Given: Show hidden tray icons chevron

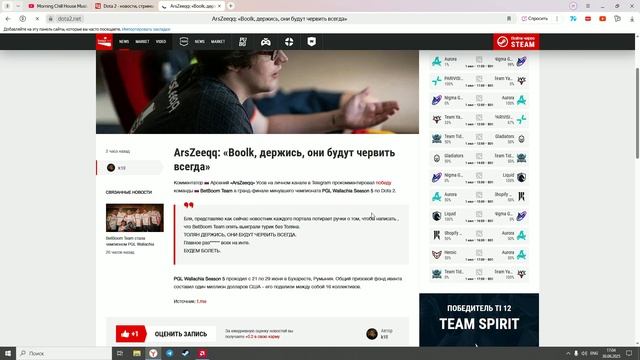Looking at the screenshot, I should pyautogui.click(x=568, y=353).
